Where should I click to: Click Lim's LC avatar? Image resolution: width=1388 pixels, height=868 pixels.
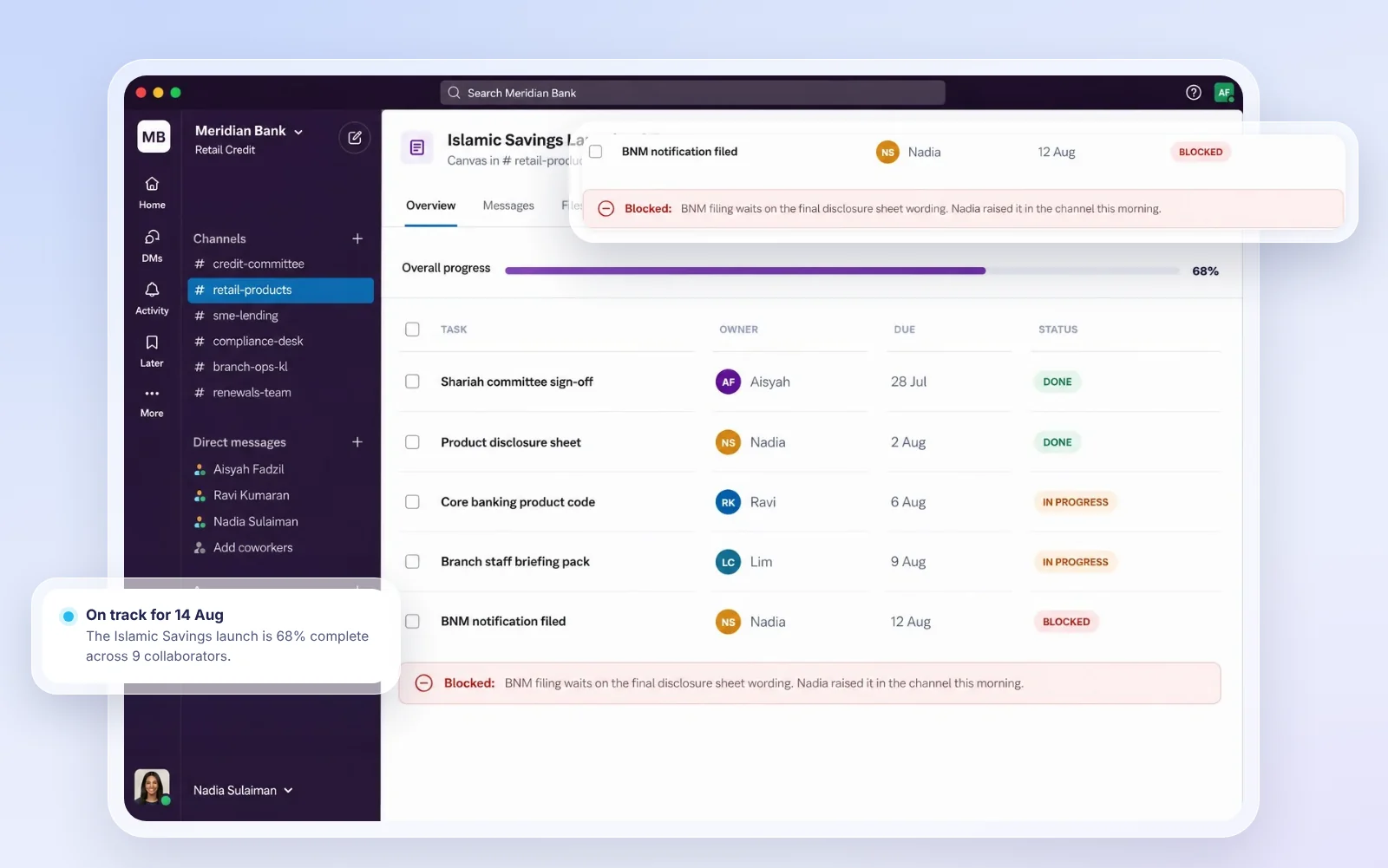coord(728,562)
